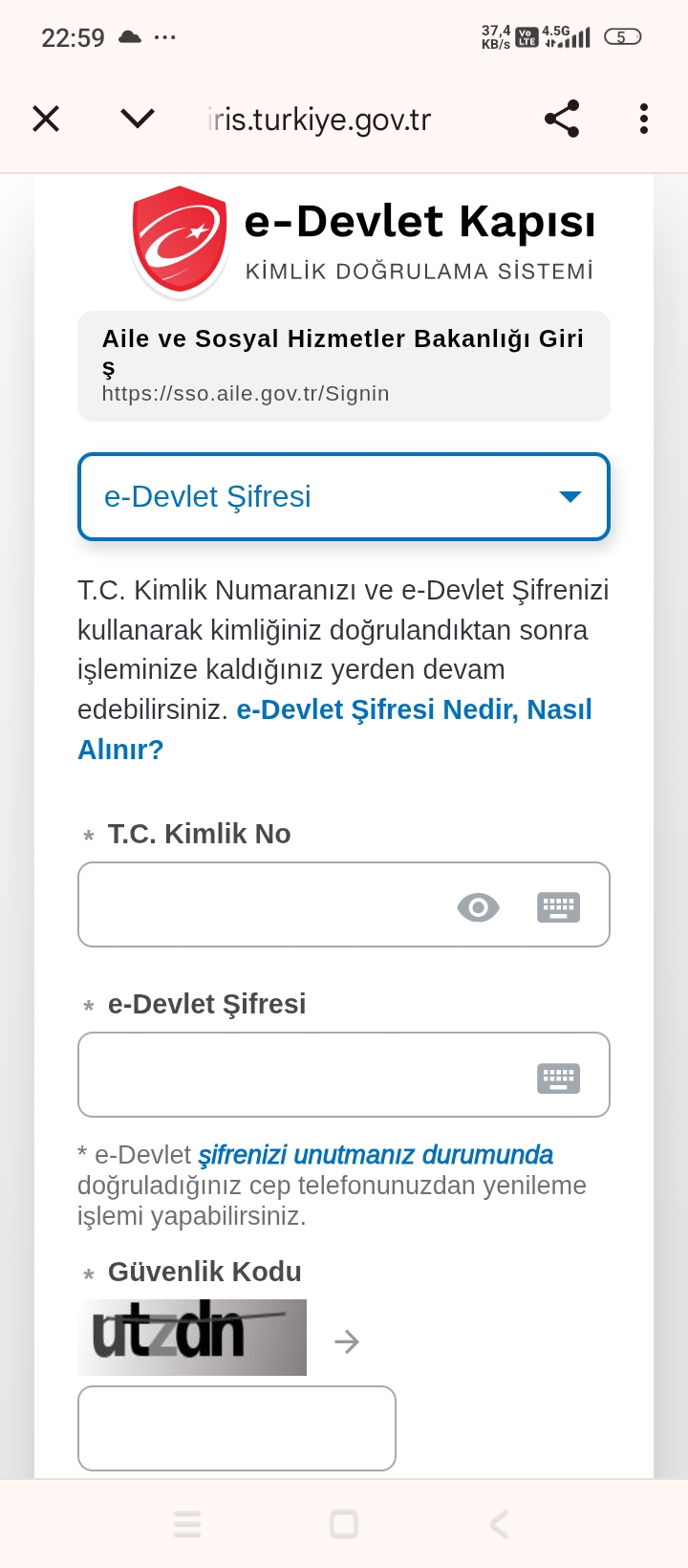Screen dimensions: 688x1568
Task: Toggle T.C. Kimlik No visibility eye icon
Action: [x=478, y=906]
